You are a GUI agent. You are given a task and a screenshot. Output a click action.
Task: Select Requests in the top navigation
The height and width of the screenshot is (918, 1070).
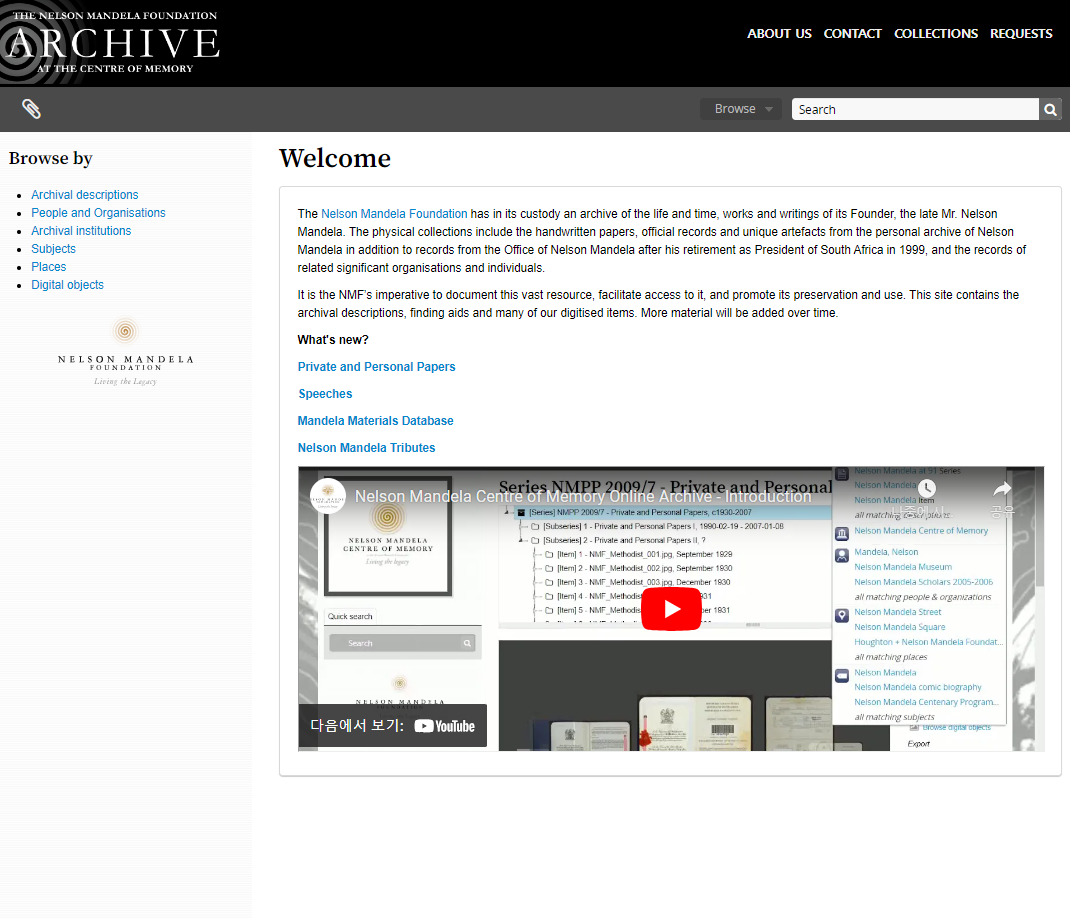pyautogui.click(x=1021, y=33)
